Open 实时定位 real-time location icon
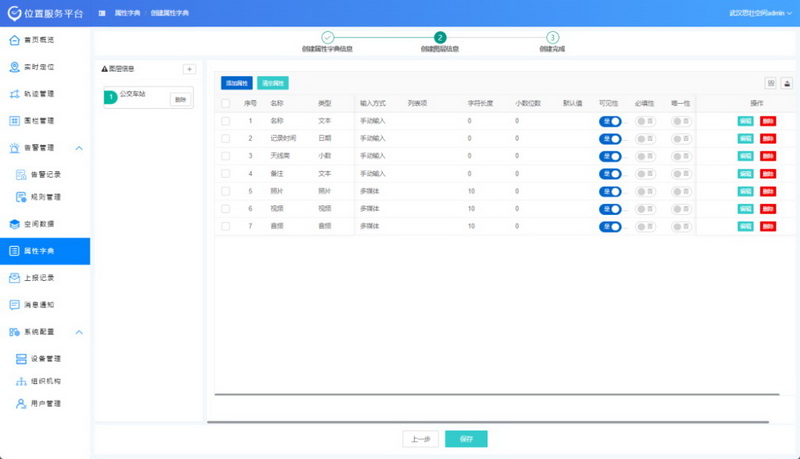Image resolution: width=800 pixels, height=459 pixels. pos(14,68)
